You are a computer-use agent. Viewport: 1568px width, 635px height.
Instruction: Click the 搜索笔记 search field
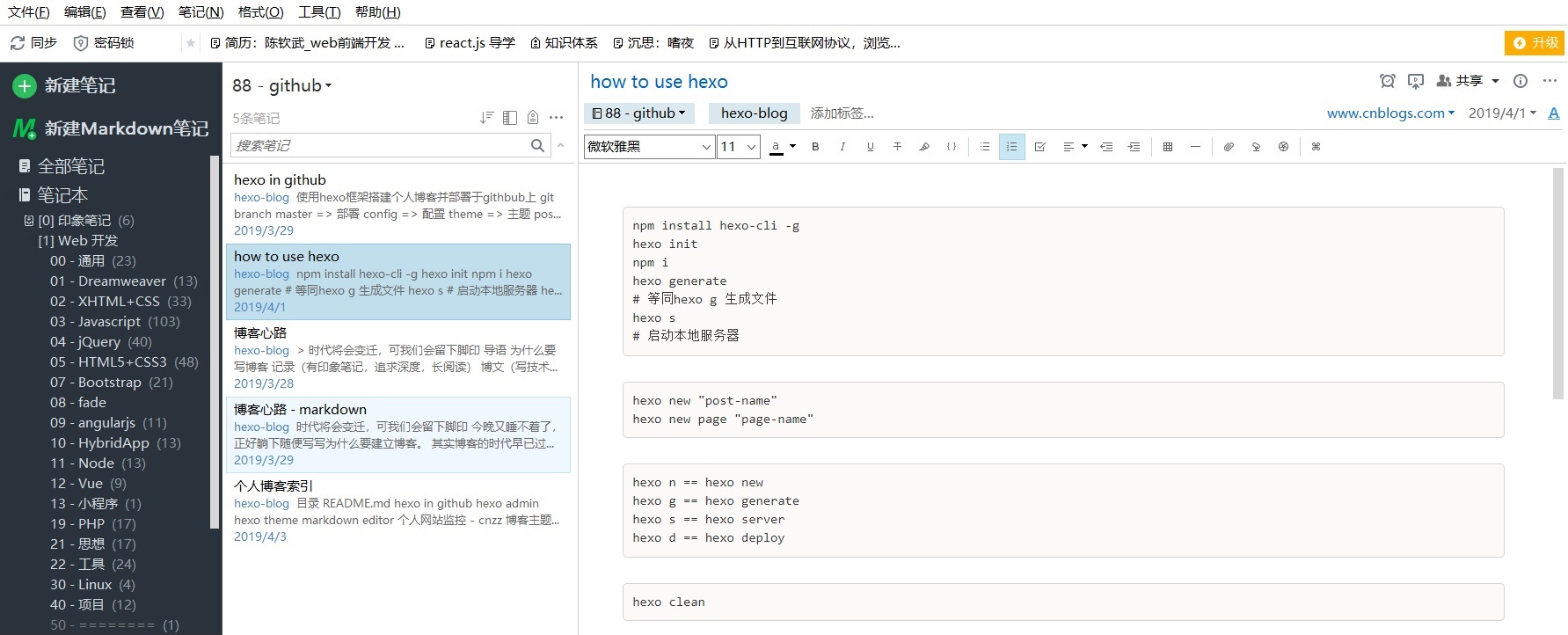click(378, 145)
